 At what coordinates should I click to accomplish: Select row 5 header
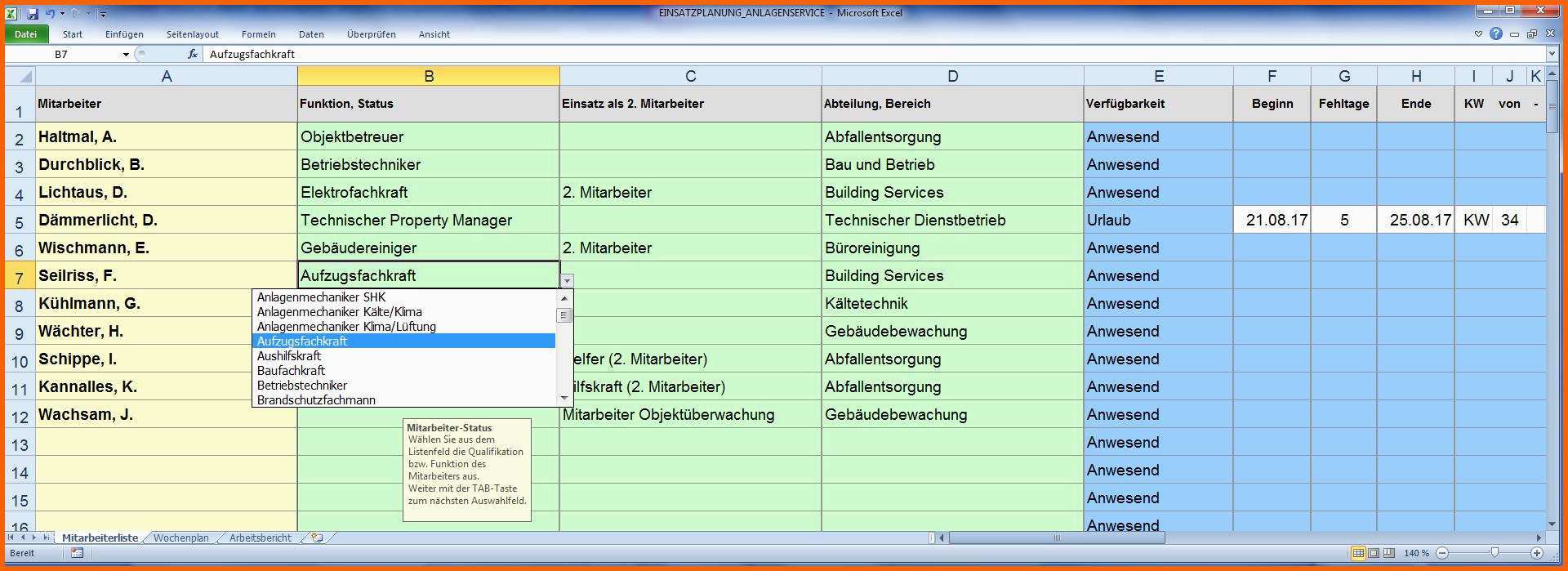(20, 221)
